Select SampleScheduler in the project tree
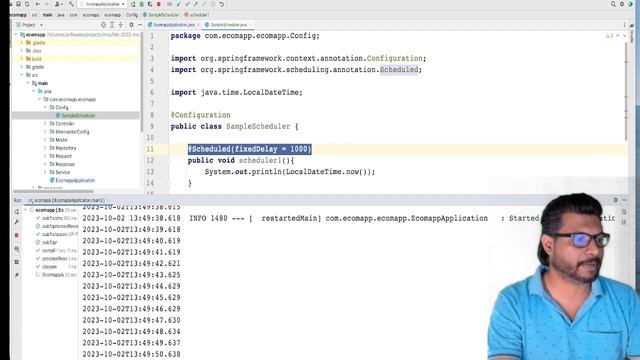 (x=76, y=116)
